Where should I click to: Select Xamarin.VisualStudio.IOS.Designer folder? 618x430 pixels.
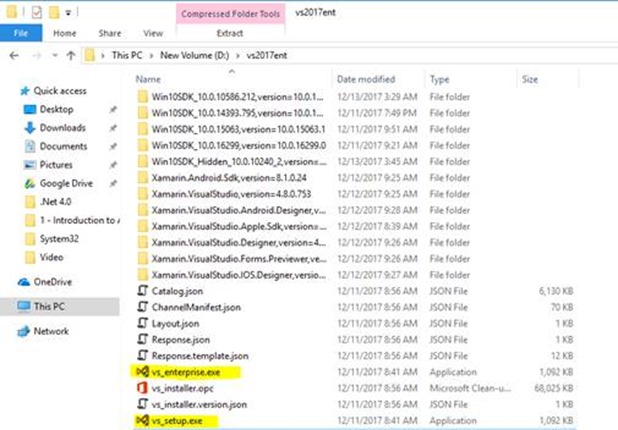(238, 275)
